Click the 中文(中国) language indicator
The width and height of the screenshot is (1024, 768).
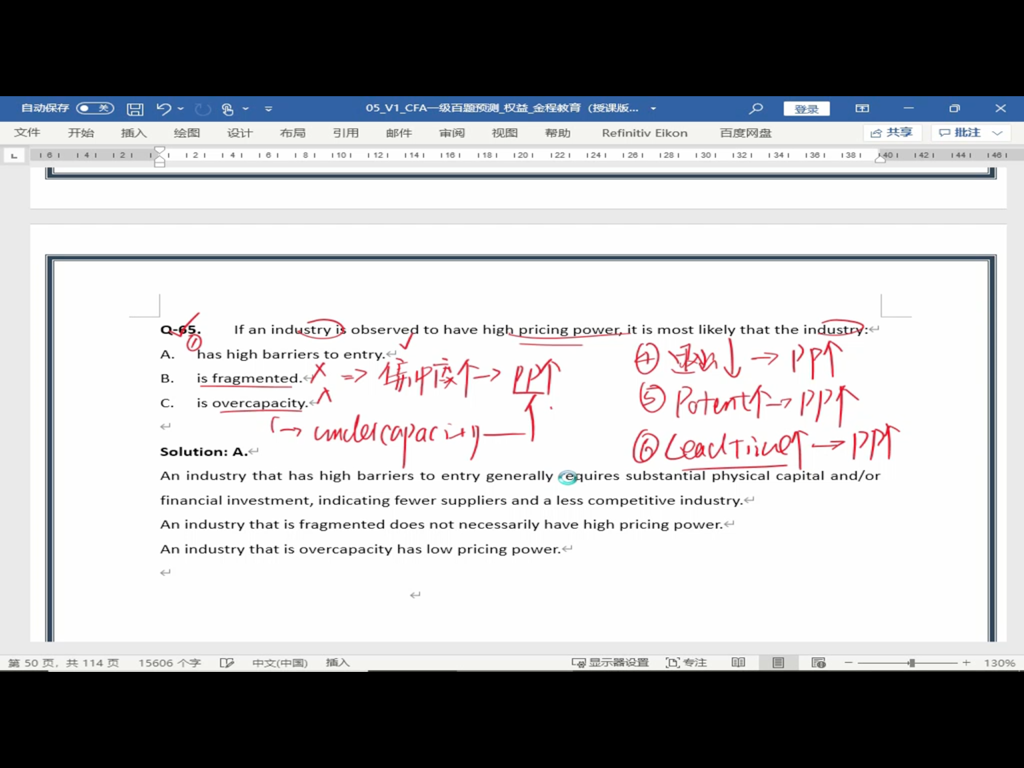pos(280,663)
